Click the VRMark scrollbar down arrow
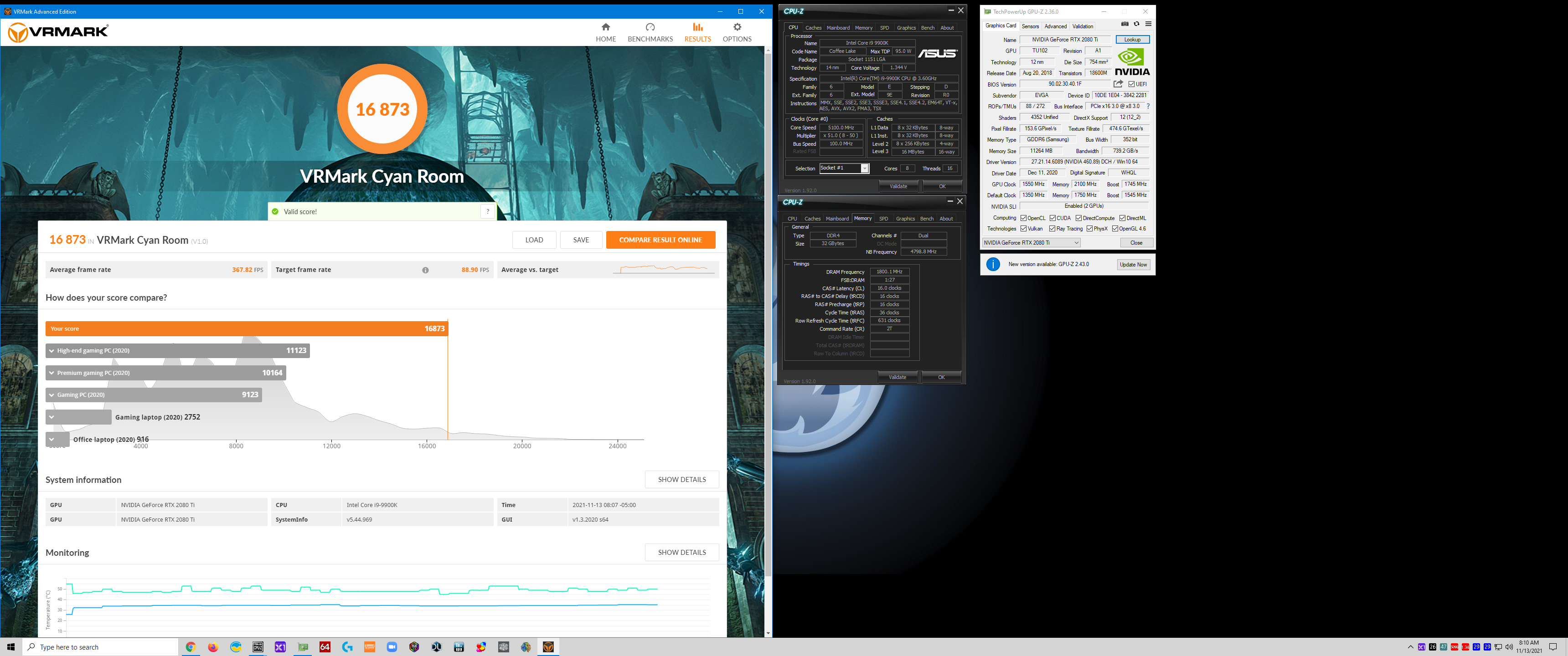1568x656 pixels. coord(768,633)
